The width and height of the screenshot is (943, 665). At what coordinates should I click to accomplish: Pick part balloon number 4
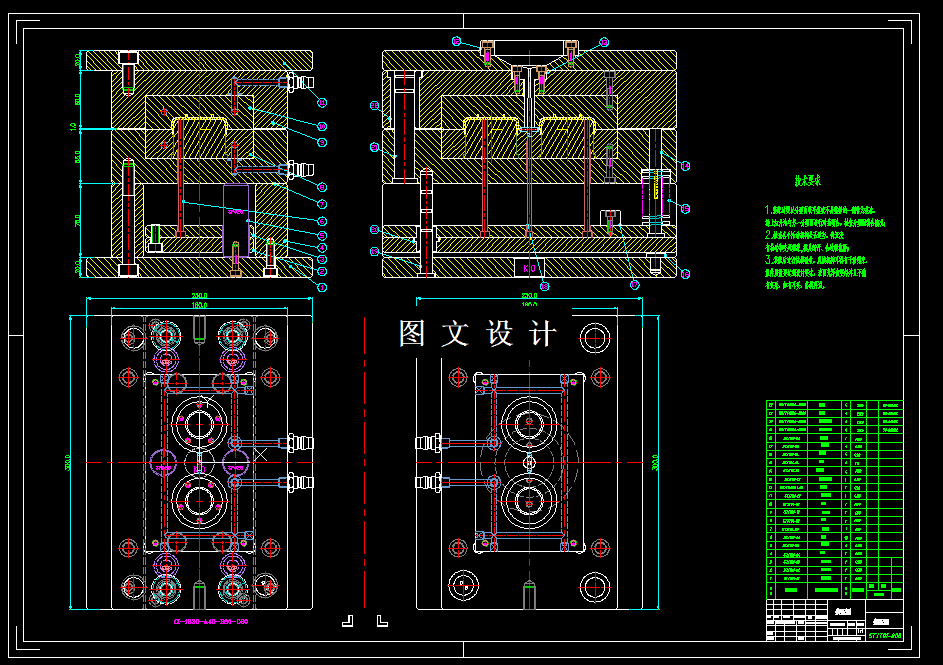pos(322,247)
